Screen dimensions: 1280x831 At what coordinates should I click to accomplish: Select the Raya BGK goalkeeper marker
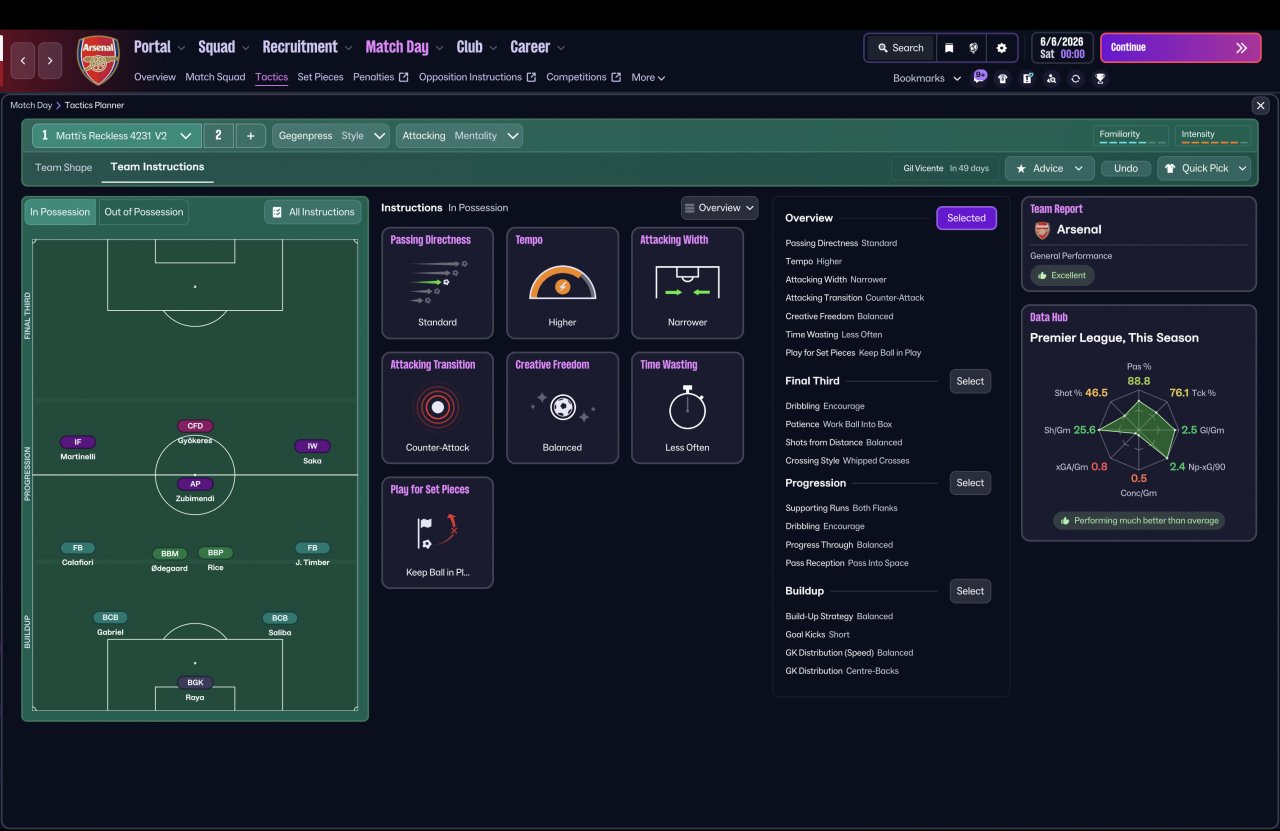195,689
